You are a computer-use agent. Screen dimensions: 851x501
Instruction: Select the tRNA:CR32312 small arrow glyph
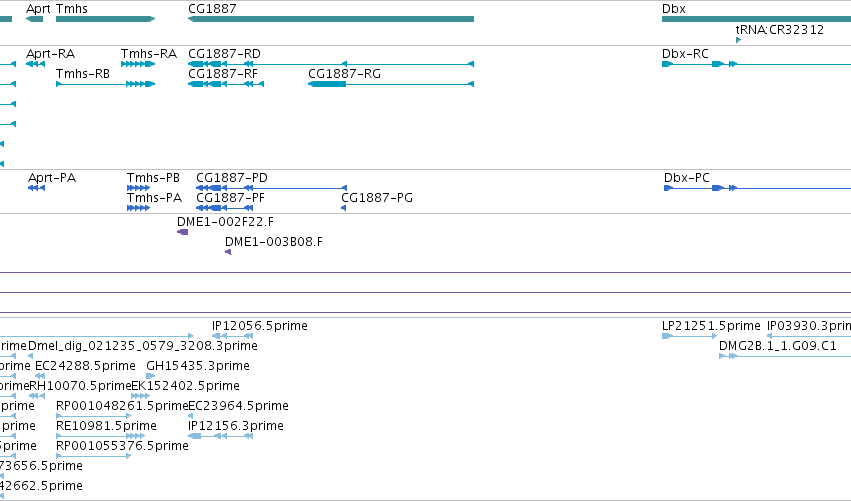[x=738, y=40]
